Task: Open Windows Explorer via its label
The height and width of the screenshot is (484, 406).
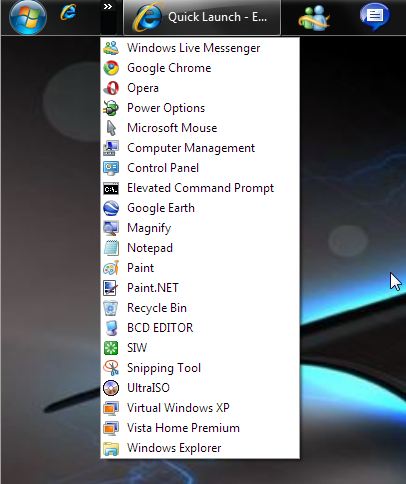Action: 174,448
